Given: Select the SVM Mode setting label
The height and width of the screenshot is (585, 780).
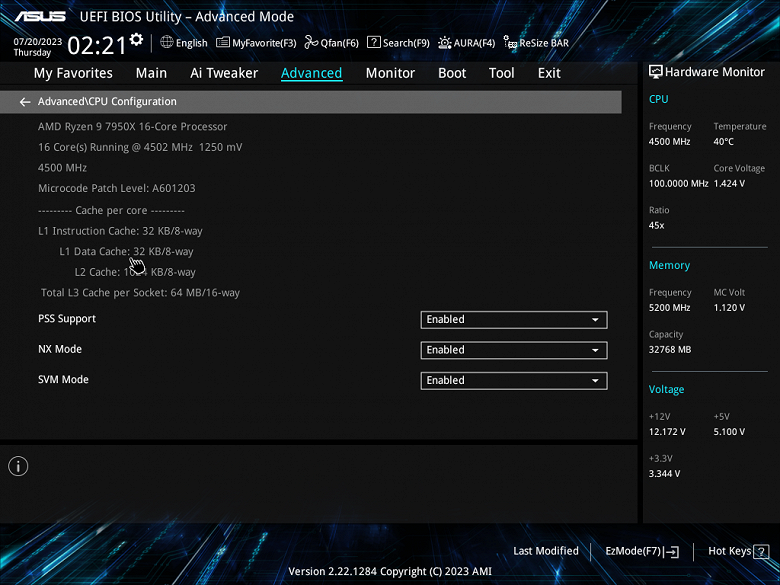Looking at the screenshot, I should [x=63, y=380].
